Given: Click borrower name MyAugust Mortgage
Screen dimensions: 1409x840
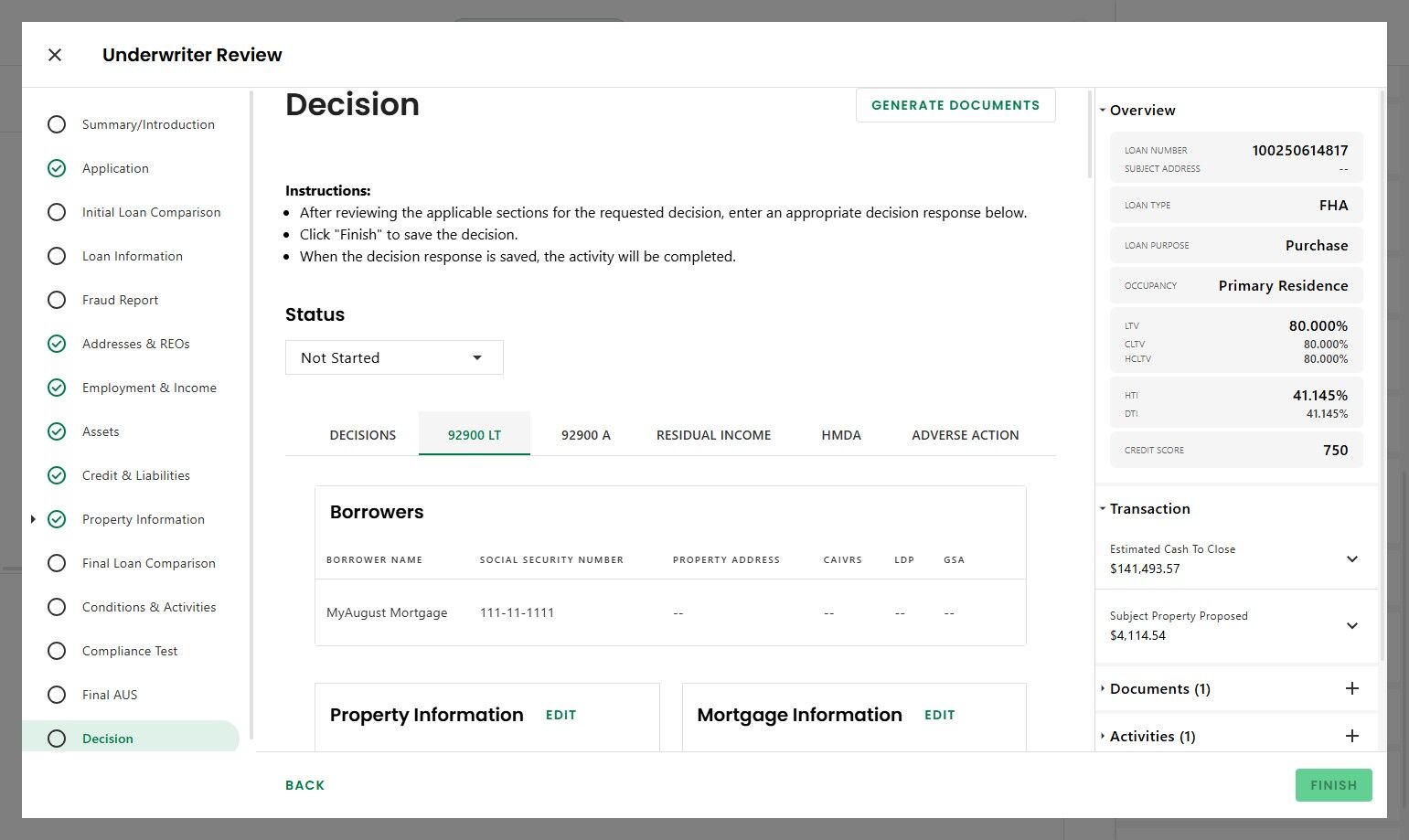Looking at the screenshot, I should [387, 612].
